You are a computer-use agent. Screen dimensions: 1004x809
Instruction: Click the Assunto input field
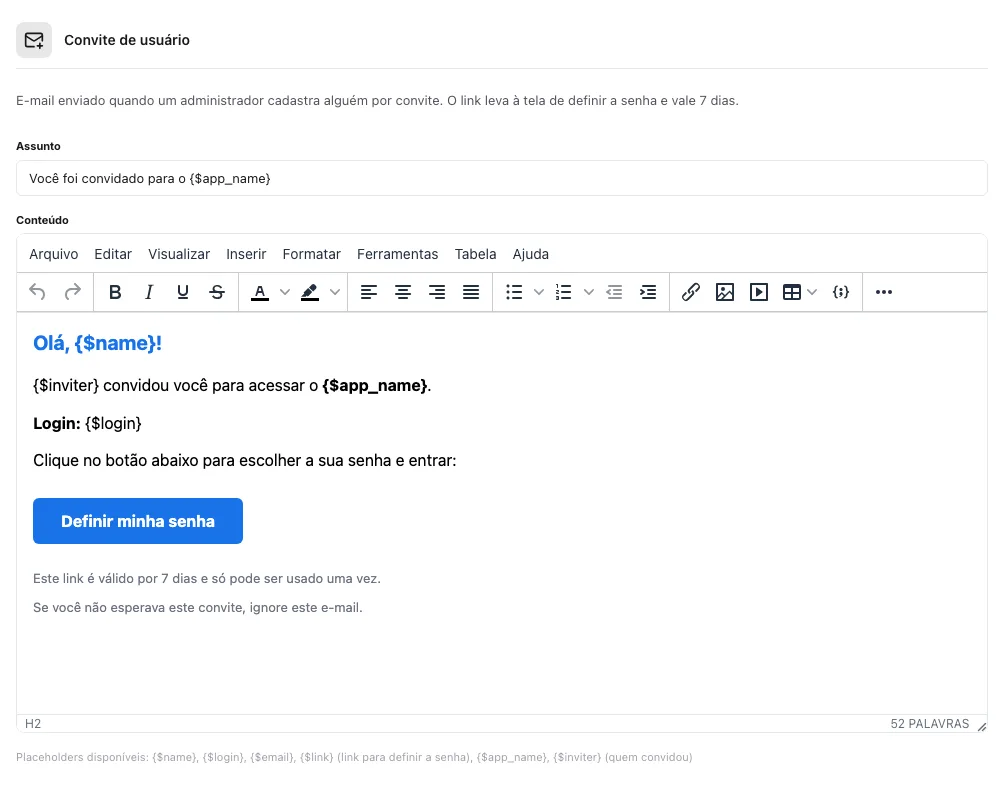pyautogui.click(x=501, y=178)
